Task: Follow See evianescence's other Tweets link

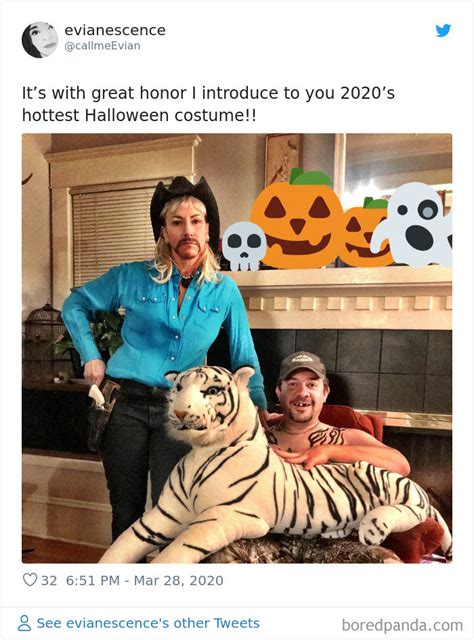Action: pyautogui.click(x=148, y=623)
